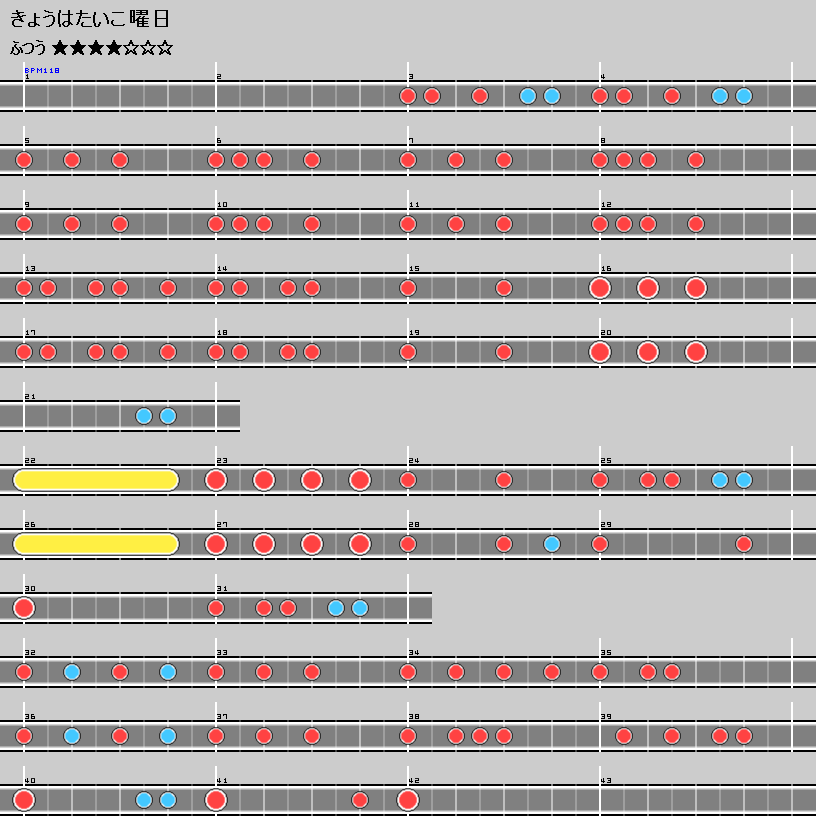Select the measure 21 number marker
The width and height of the screenshot is (816, 816).
pos(30,396)
